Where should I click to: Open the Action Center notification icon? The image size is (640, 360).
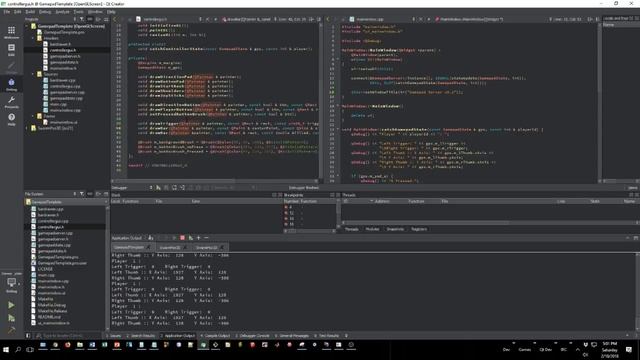pos(629,350)
